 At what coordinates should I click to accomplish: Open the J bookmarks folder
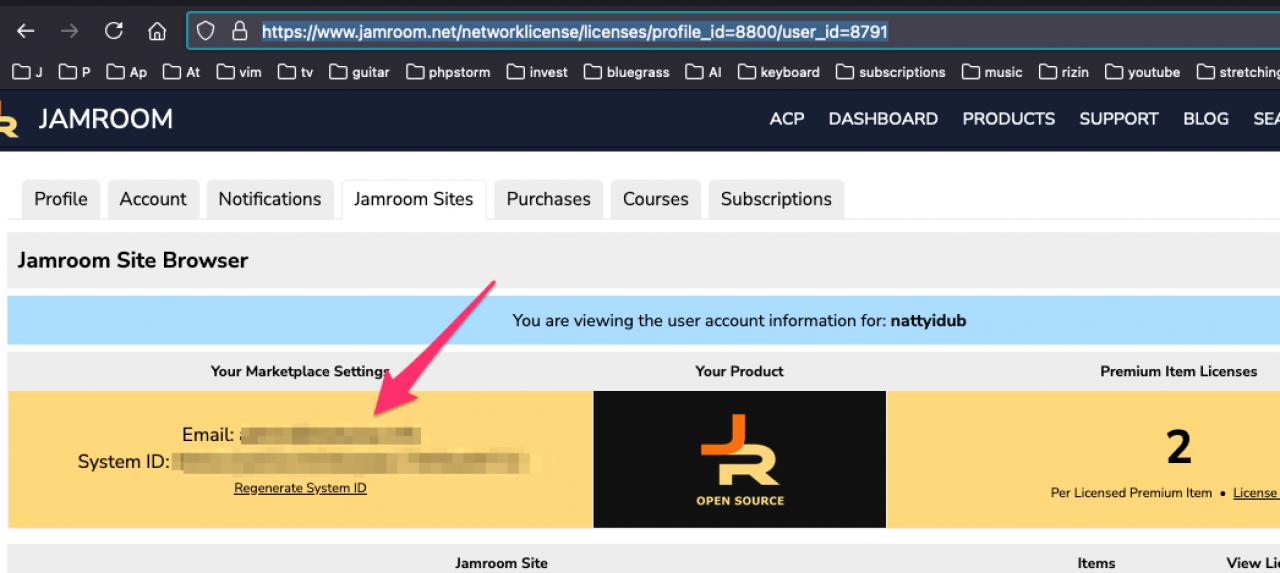pos(28,72)
